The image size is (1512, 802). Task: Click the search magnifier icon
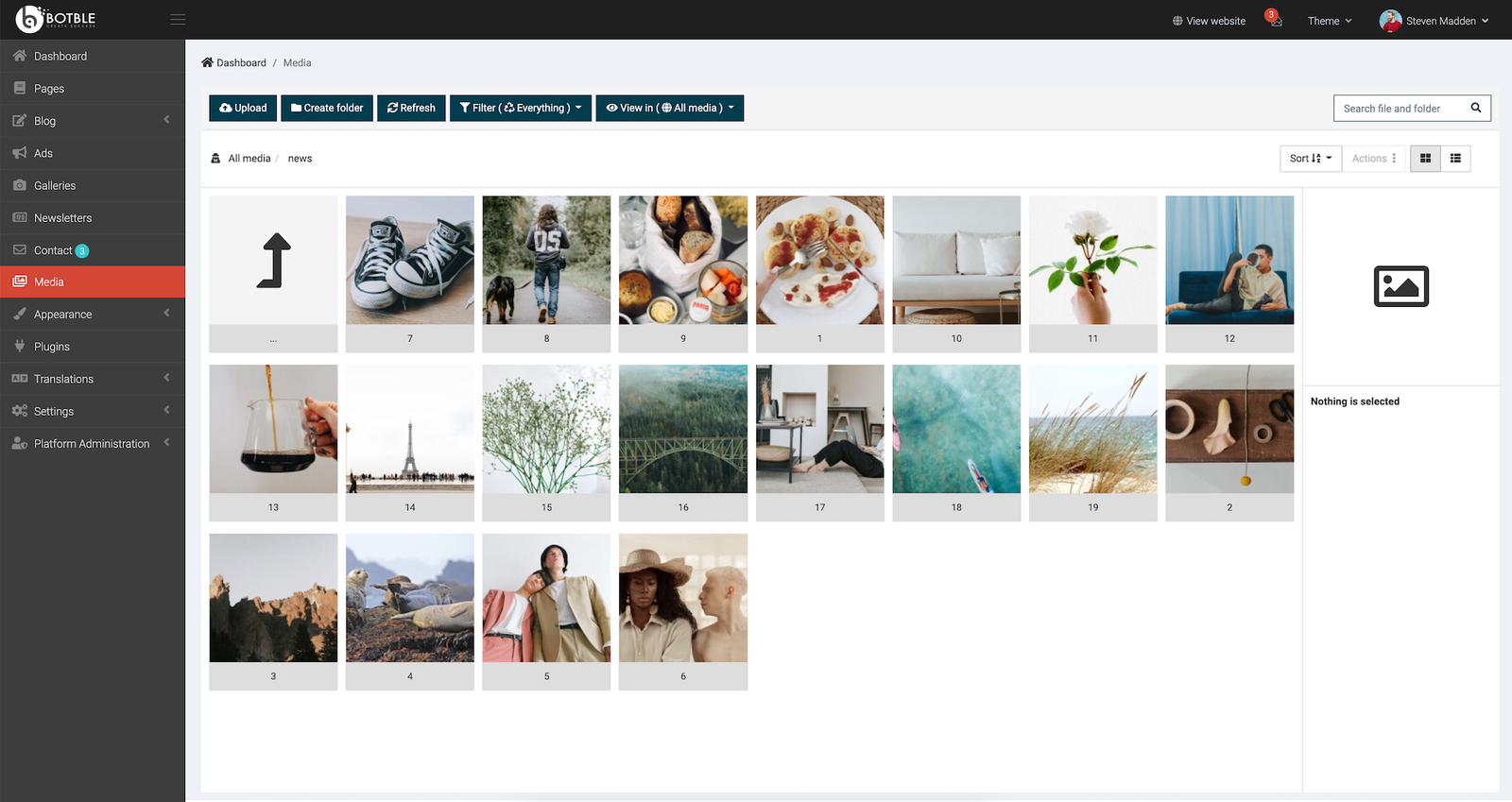click(x=1475, y=108)
